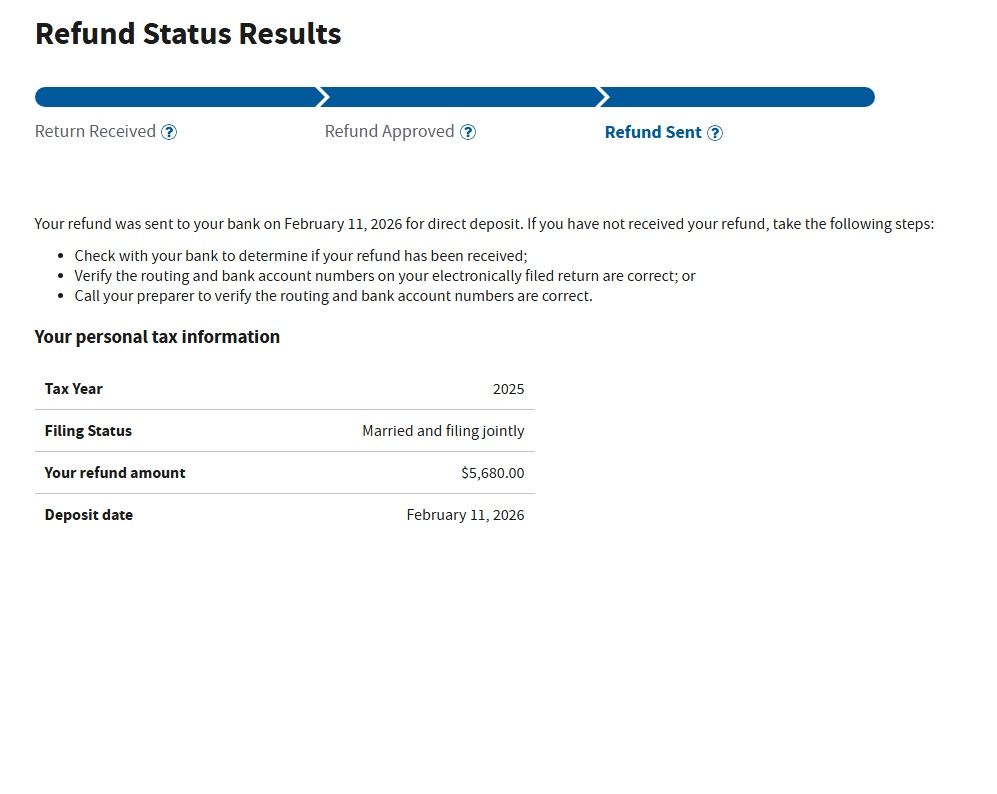This screenshot has width=997, height=794.
Task: Click the 2025 tax year value
Action: (x=508, y=389)
